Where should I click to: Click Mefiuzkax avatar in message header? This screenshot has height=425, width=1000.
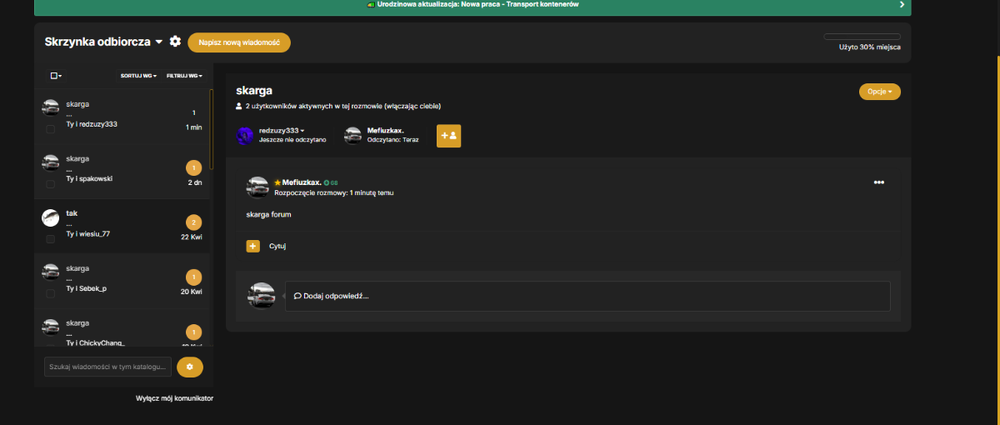(258, 188)
